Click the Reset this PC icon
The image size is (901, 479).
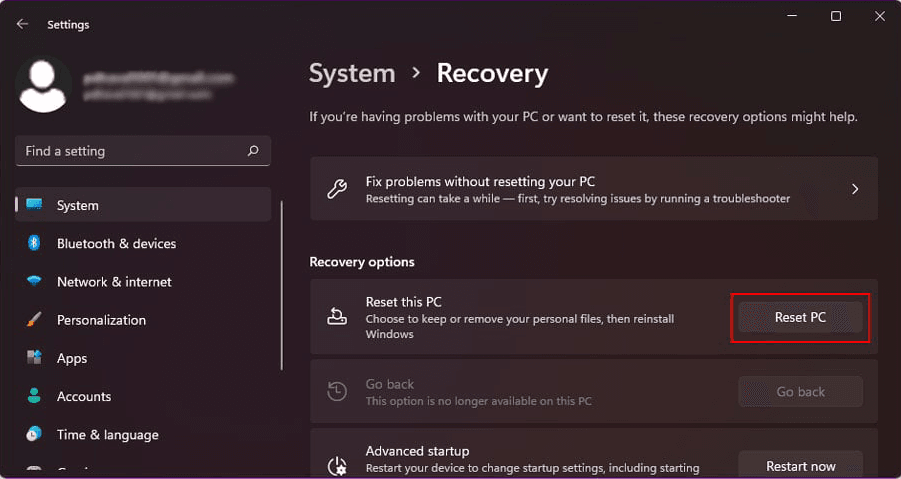point(338,317)
